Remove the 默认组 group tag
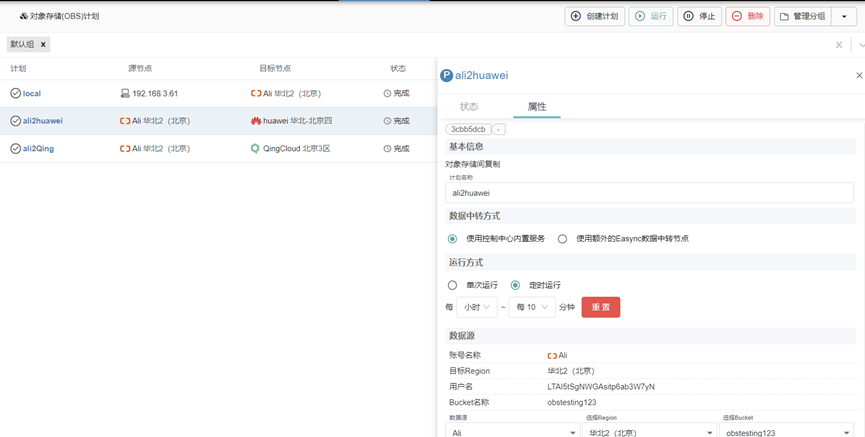The height and width of the screenshot is (437, 865). 43,45
